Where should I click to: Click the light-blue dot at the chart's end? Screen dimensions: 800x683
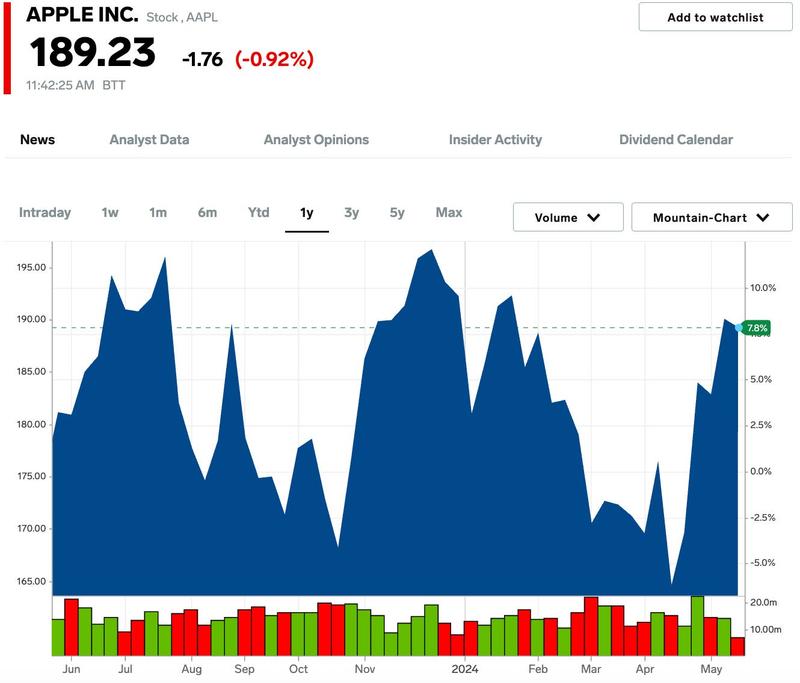(x=738, y=327)
